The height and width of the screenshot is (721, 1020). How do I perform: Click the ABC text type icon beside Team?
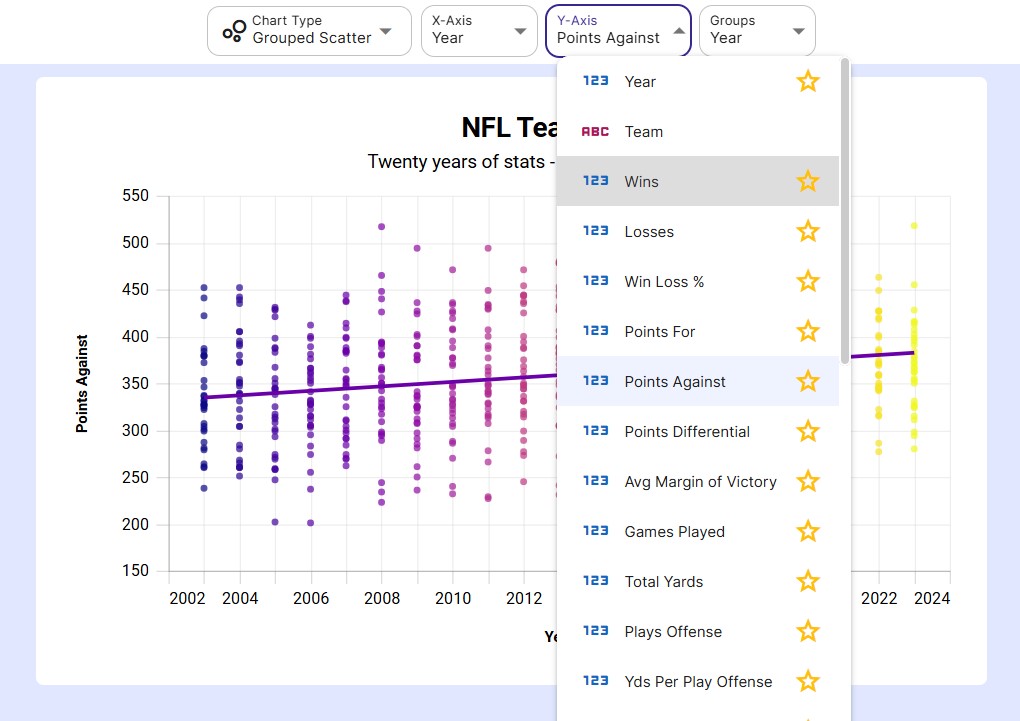coord(595,131)
